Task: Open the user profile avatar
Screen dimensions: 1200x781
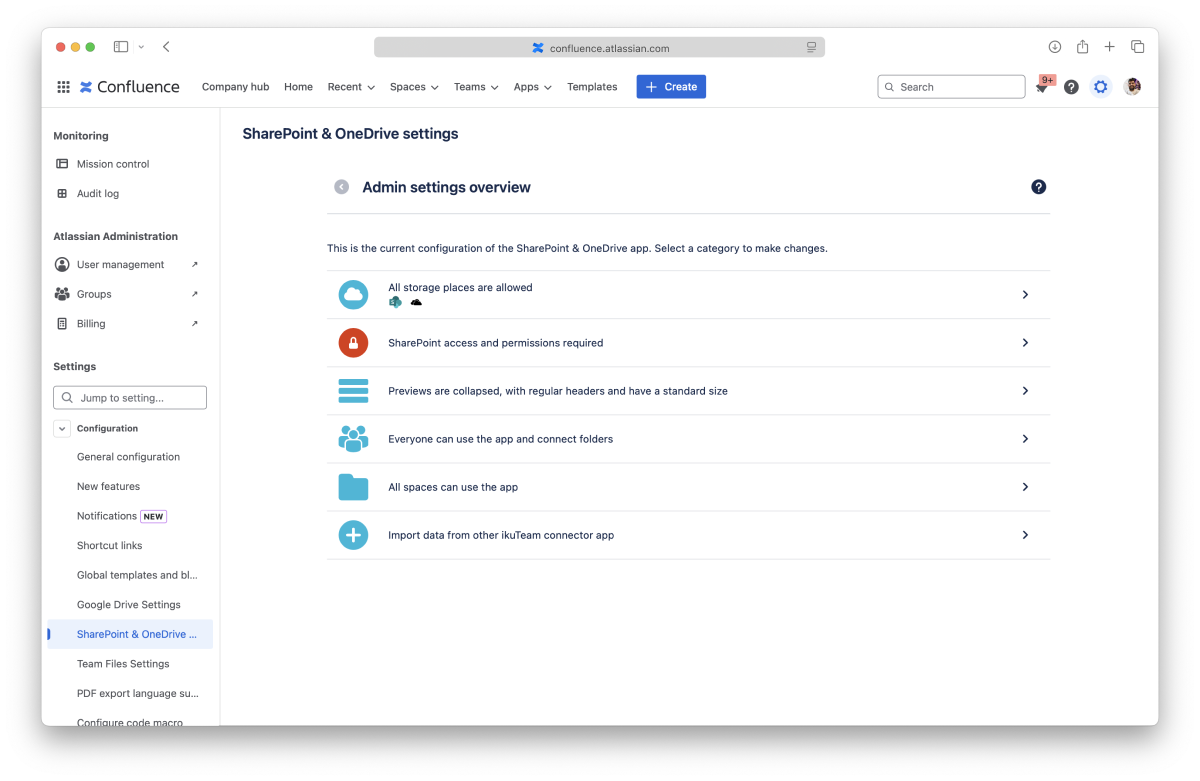Action: coord(1132,87)
